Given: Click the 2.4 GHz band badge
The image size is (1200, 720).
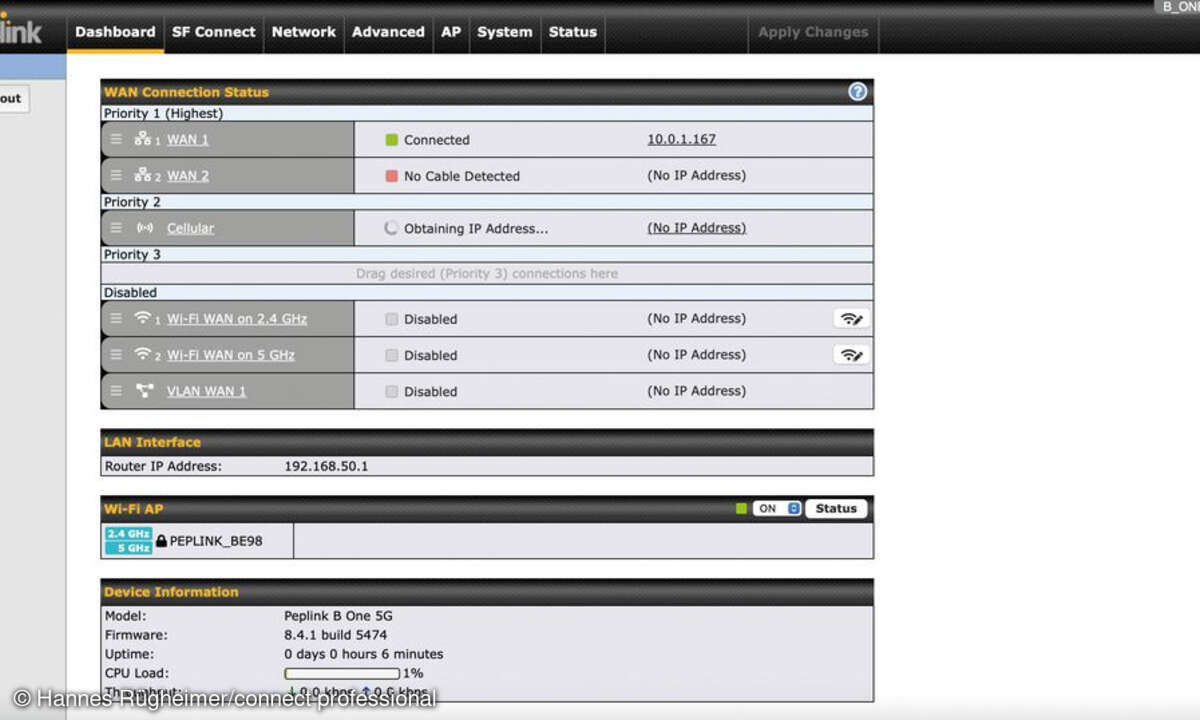Looking at the screenshot, I should [128, 534].
